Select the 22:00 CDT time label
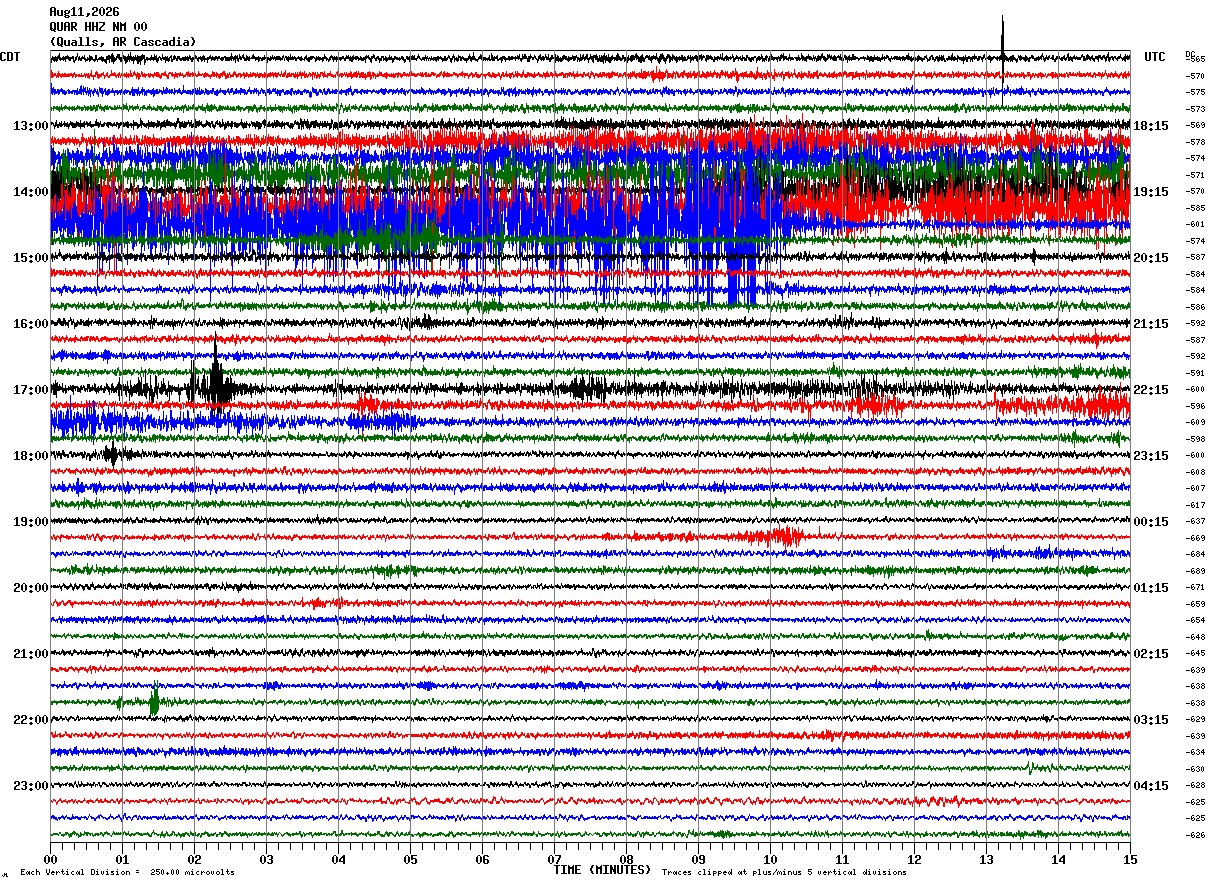Viewport: 1210px width, 886px height. (30, 719)
